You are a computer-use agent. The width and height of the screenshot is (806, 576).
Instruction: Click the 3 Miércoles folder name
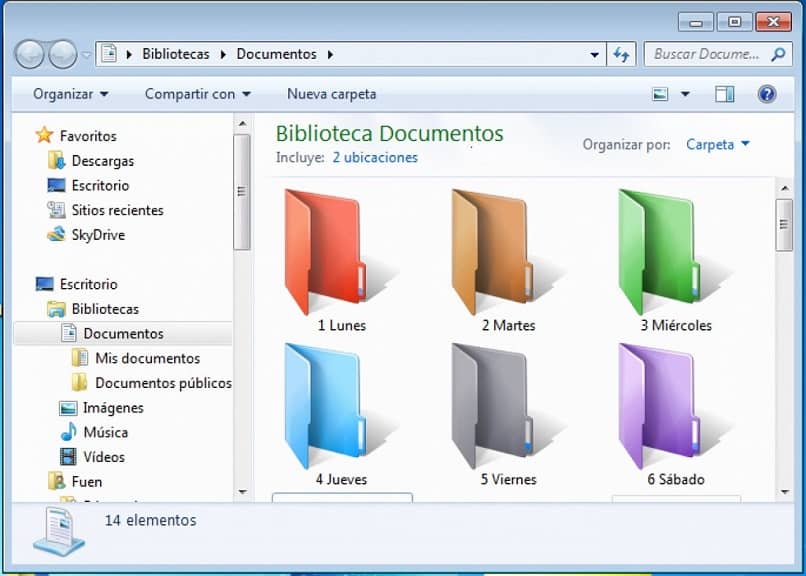point(676,325)
